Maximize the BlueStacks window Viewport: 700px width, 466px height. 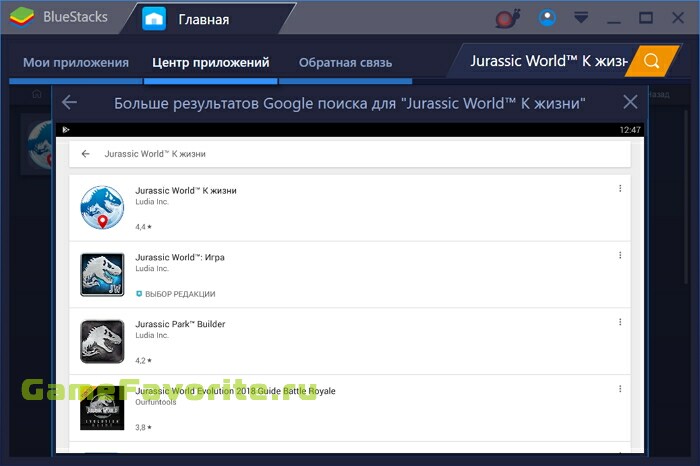coord(646,18)
